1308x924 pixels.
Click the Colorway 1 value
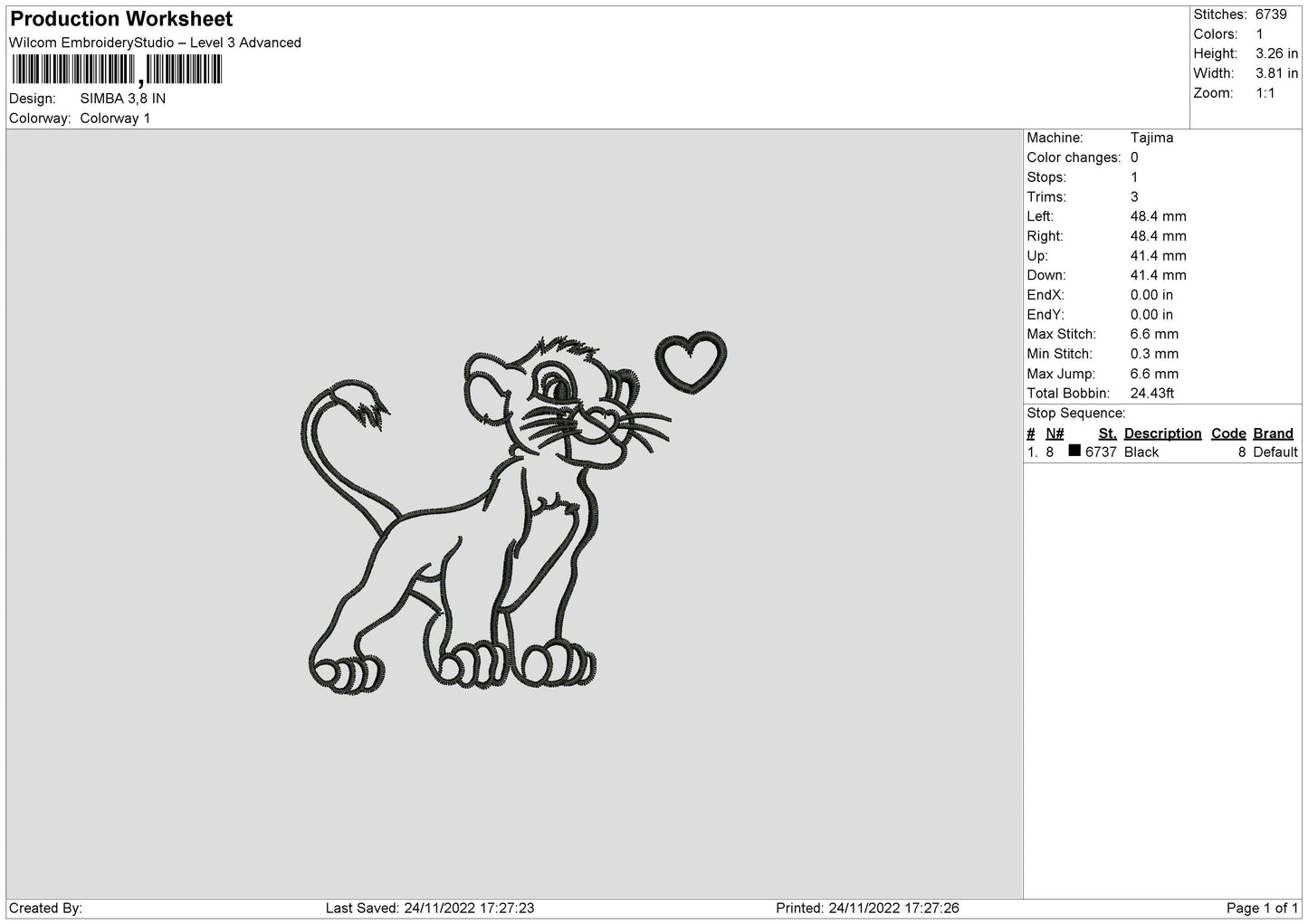(116, 119)
